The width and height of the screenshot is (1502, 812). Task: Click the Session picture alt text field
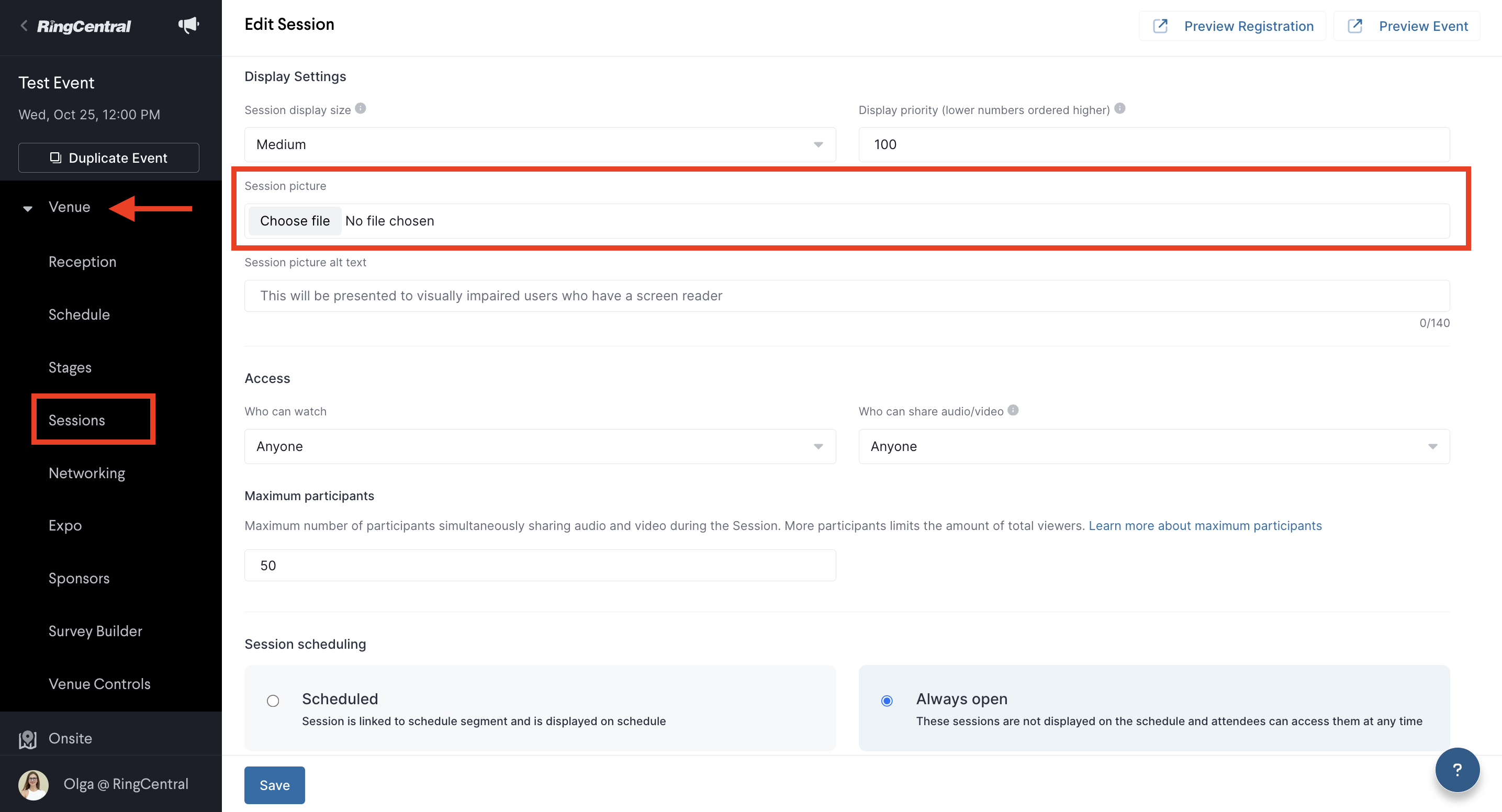click(847, 296)
